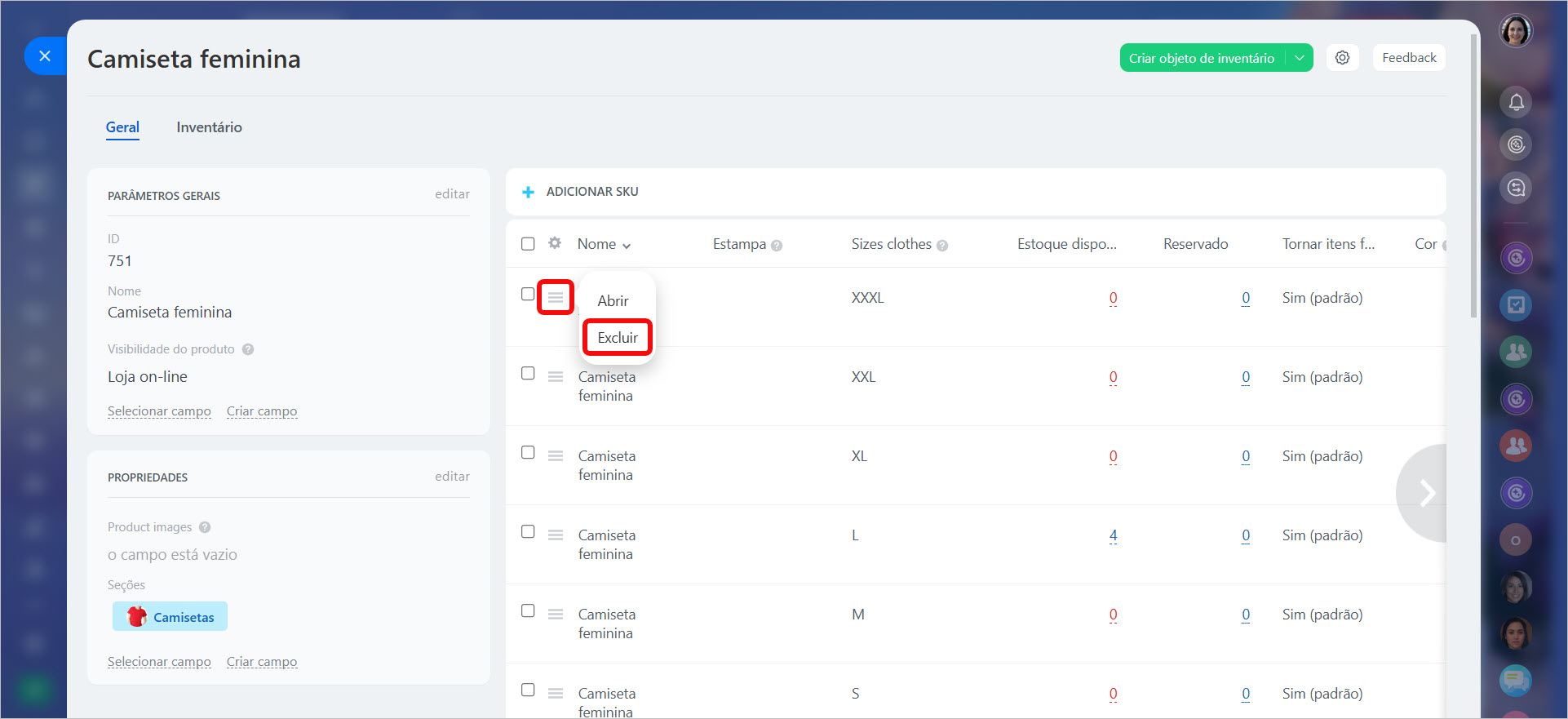1568x719 pixels.
Task: Choose Excluir in row context menu
Action: coord(618,337)
